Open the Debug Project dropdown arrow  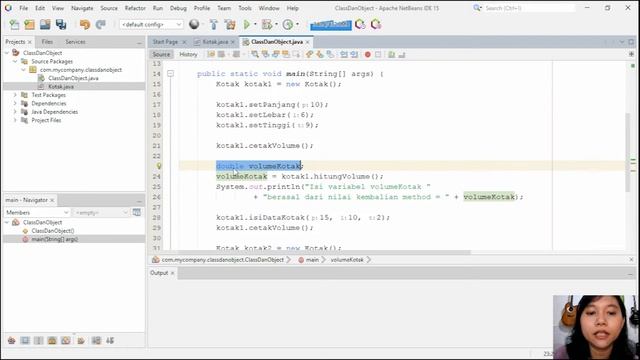(x=276, y=24)
